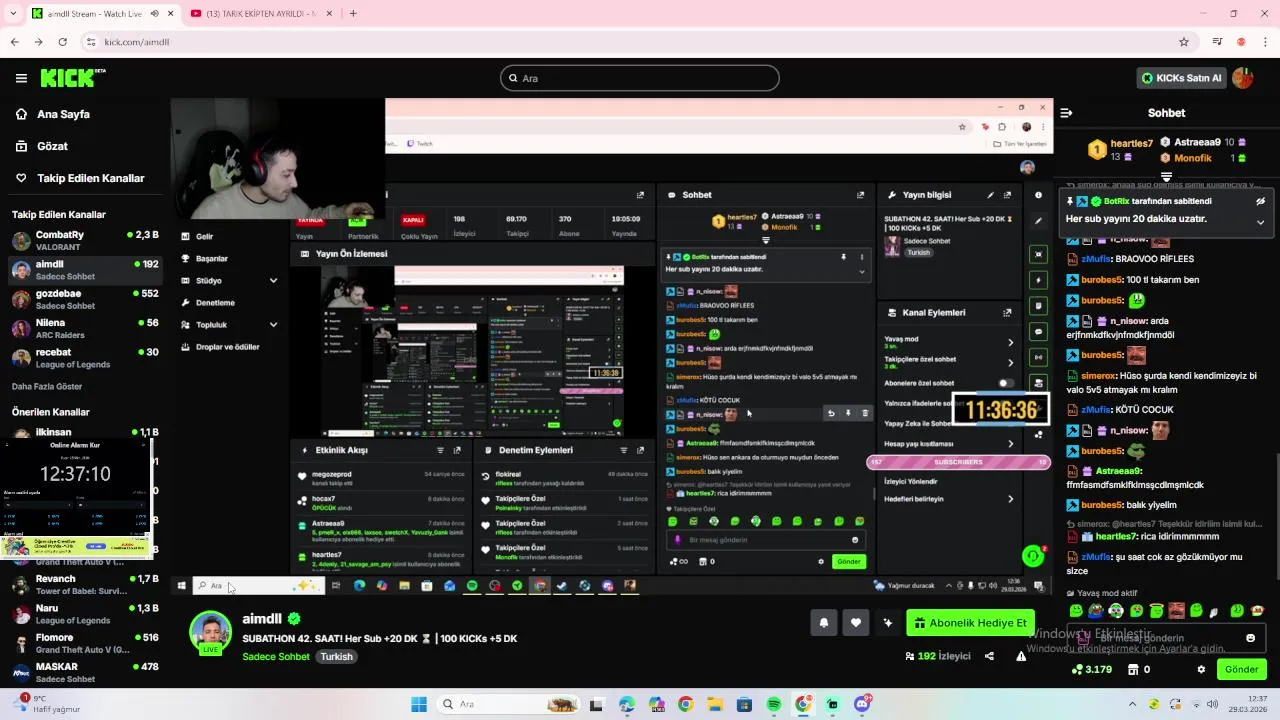The width and height of the screenshot is (1280, 720).
Task: Bookmark this page with star
Action: coord(1184,42)
